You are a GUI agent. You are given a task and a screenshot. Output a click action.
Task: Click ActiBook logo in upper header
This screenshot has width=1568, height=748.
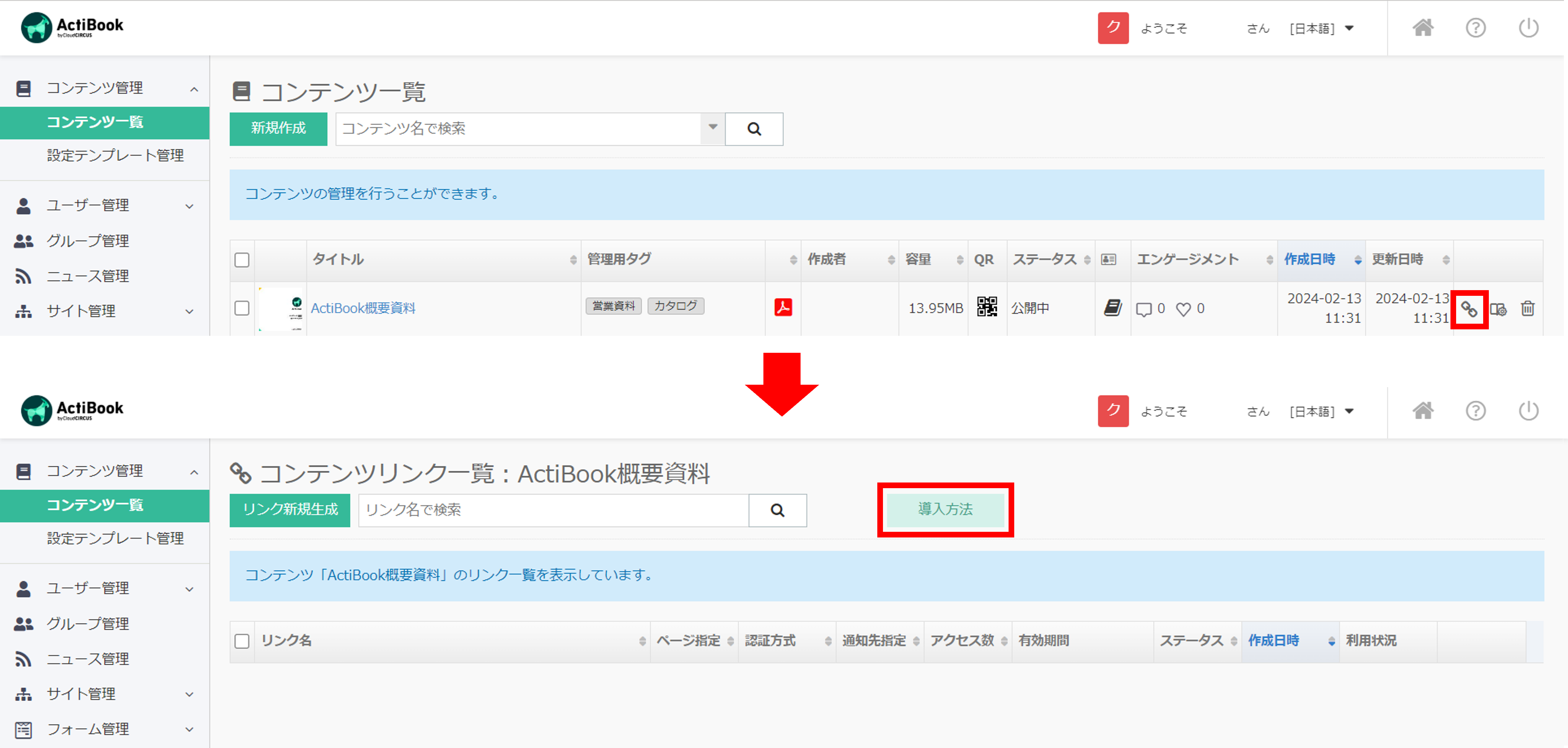72,27
